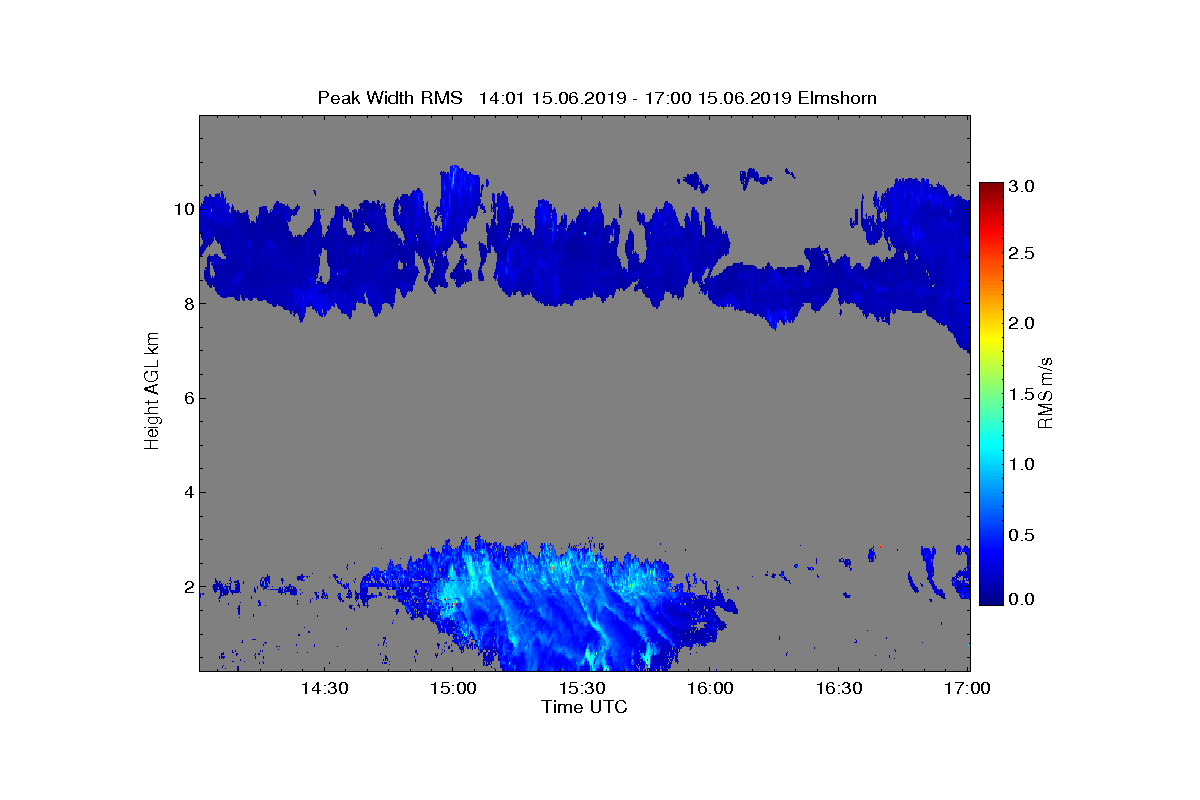Click the height tick label 6

point(188,398)
